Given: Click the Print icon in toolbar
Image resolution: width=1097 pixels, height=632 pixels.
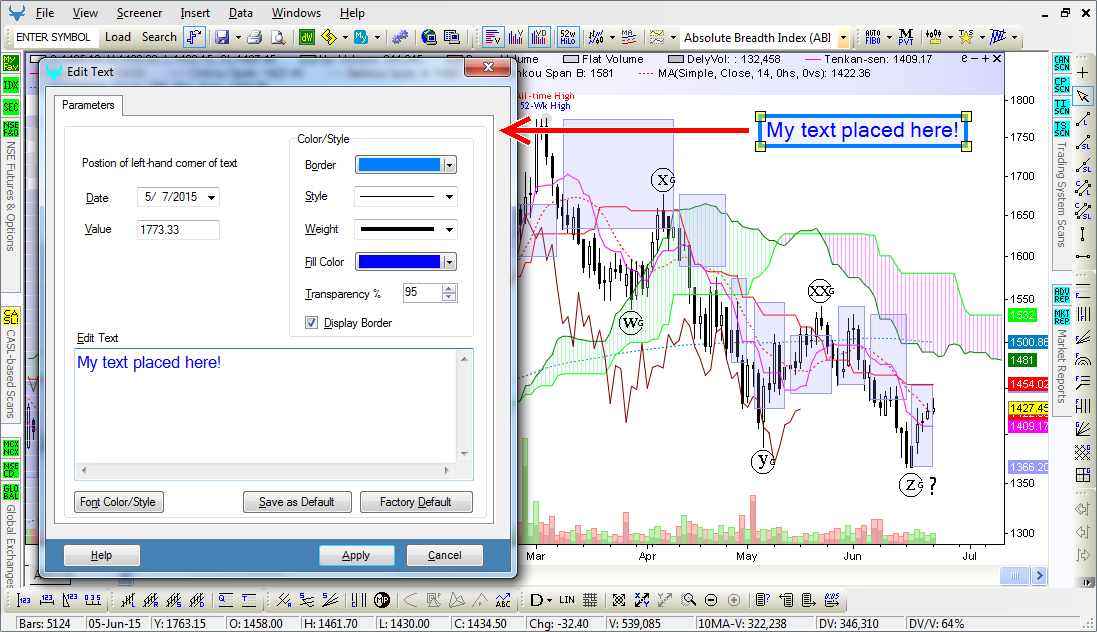Looking at the screenshot, I should pos(255,37).
